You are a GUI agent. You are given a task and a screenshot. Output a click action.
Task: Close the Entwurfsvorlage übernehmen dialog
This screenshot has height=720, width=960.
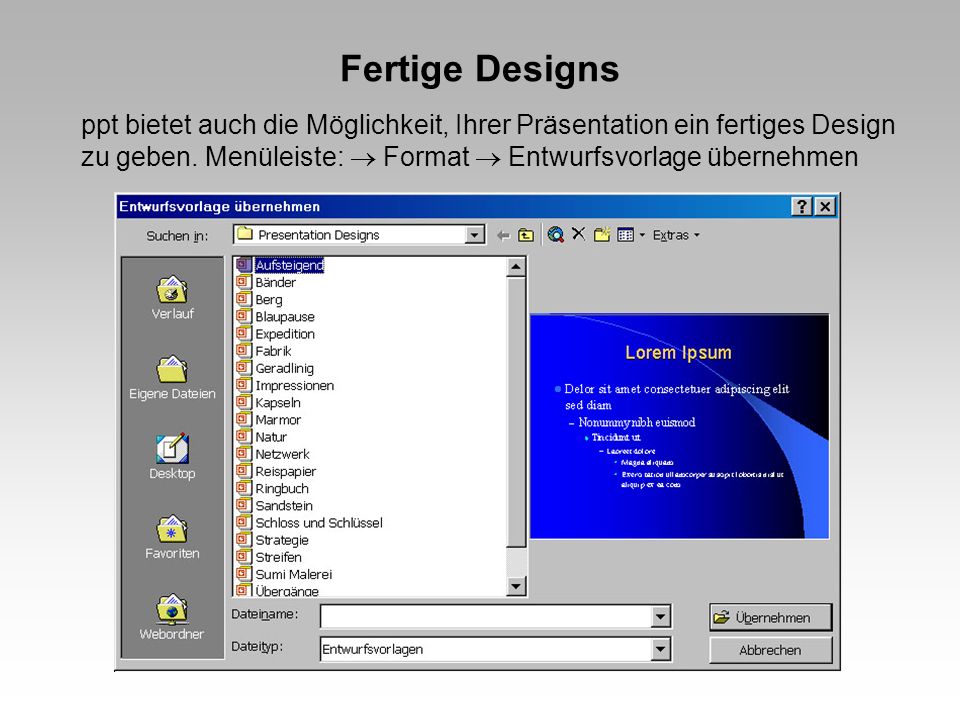pyautogui.click(x=825, y=206)
